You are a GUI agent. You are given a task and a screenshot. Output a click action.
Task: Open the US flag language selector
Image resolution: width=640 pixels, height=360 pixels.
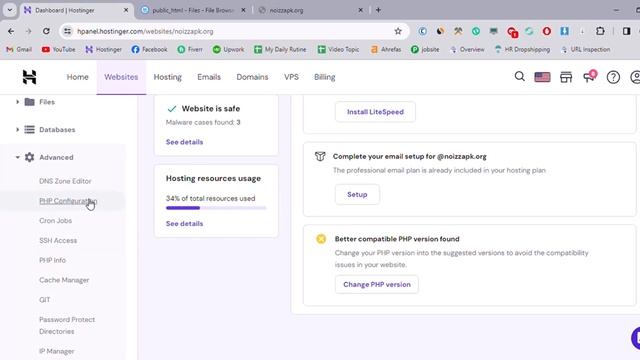click(x=542, y=77)
